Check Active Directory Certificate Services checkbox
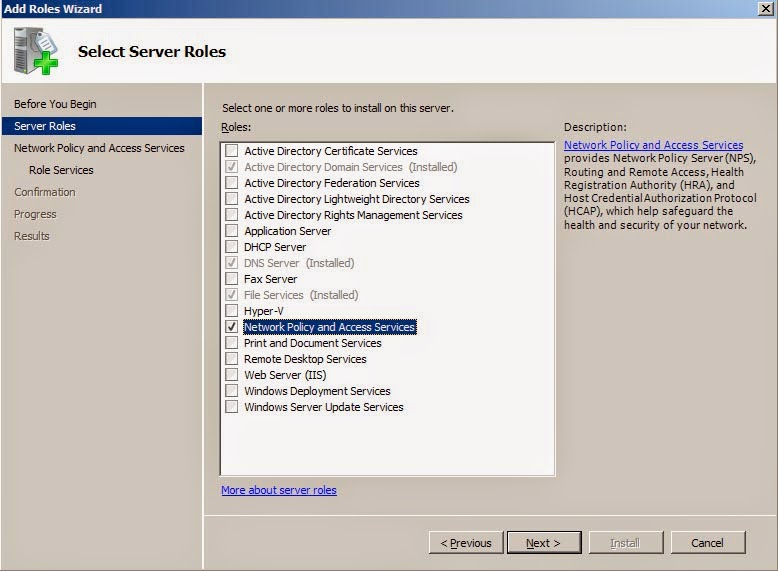This screenshot has width=778, height=571. [x=231, y=150]
